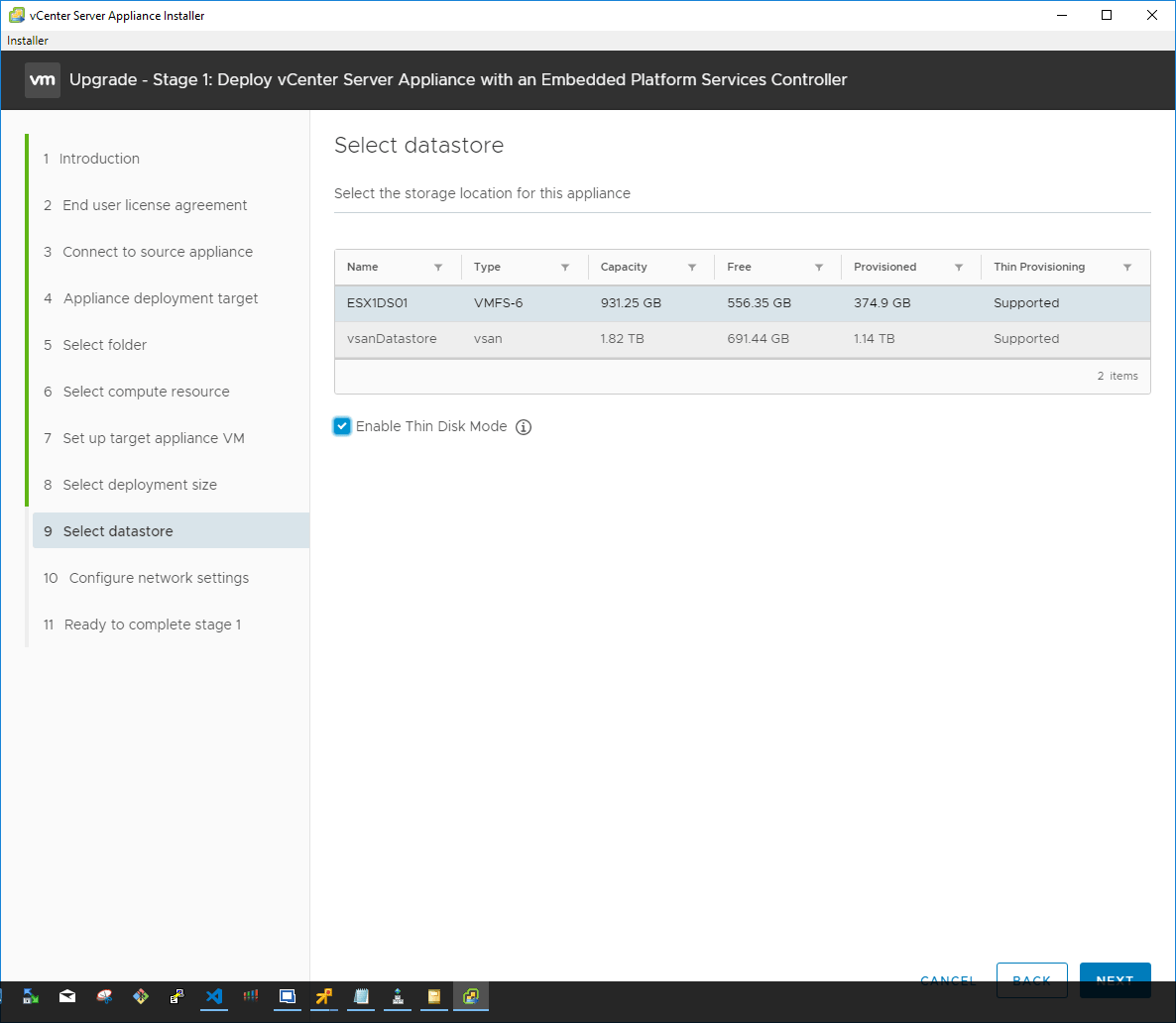Open the Free column filter icon
Screen dimensions: 1176x1023
pos(818,267)
